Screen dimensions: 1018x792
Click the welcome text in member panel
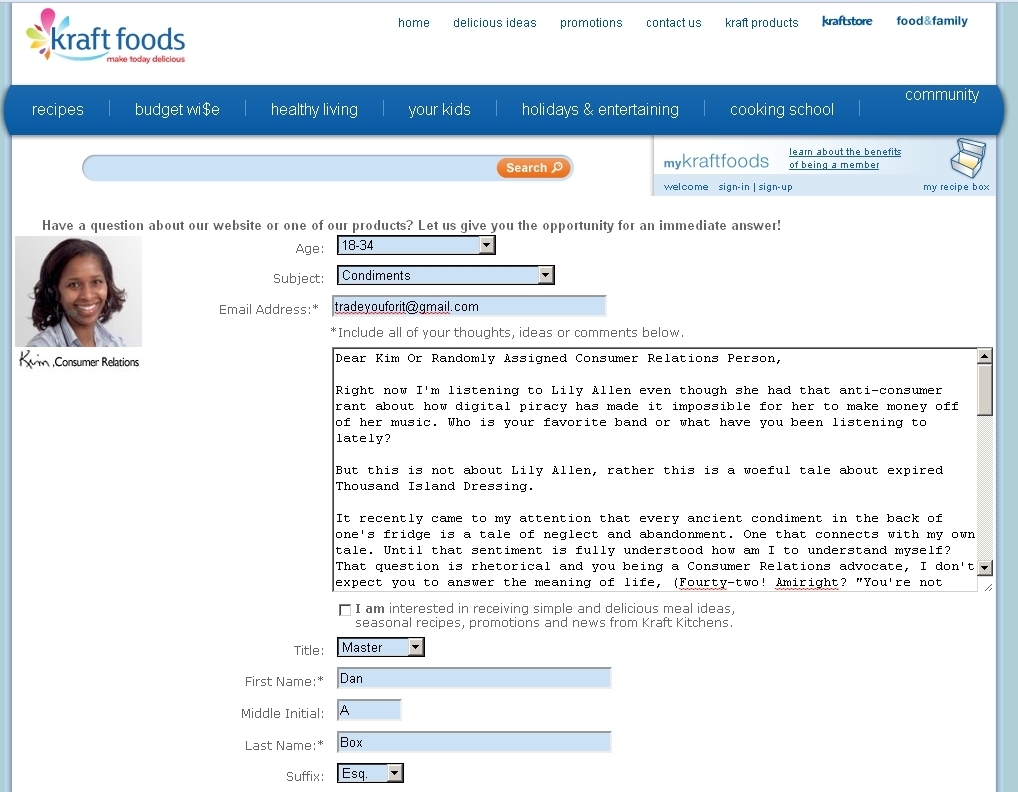[x=686, y=187]
